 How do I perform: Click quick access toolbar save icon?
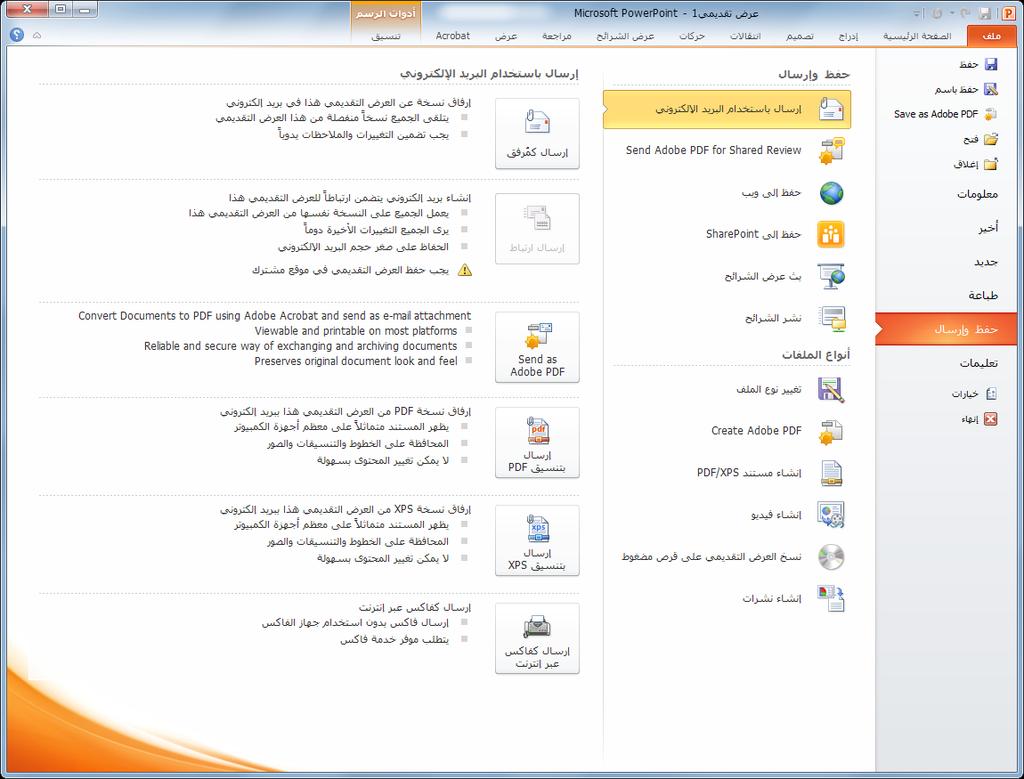click(985, 13)
